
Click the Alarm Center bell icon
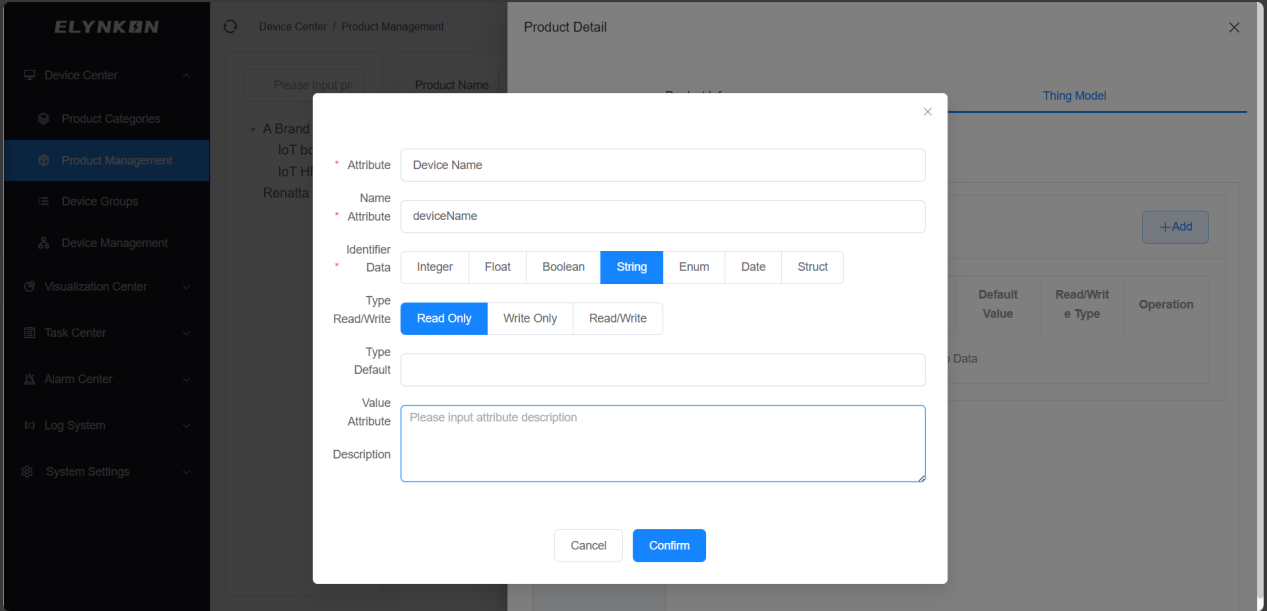pos(29,379)
